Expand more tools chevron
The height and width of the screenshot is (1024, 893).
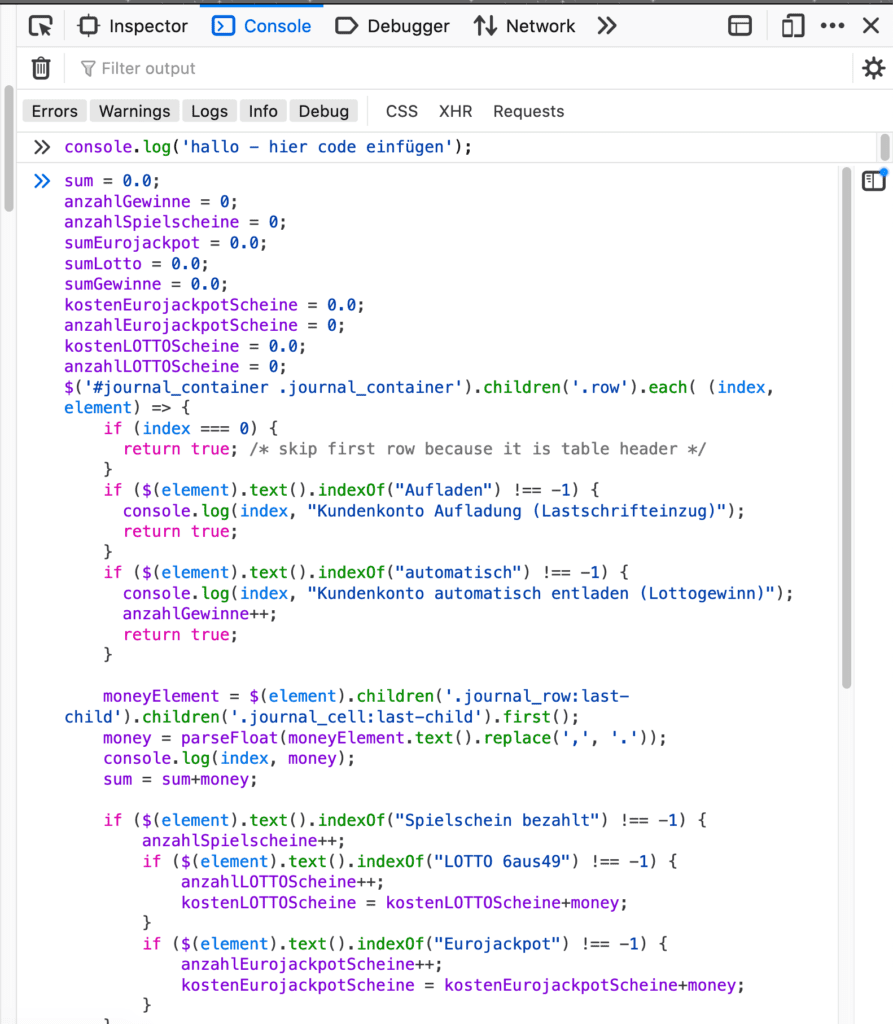click(607, 26)
